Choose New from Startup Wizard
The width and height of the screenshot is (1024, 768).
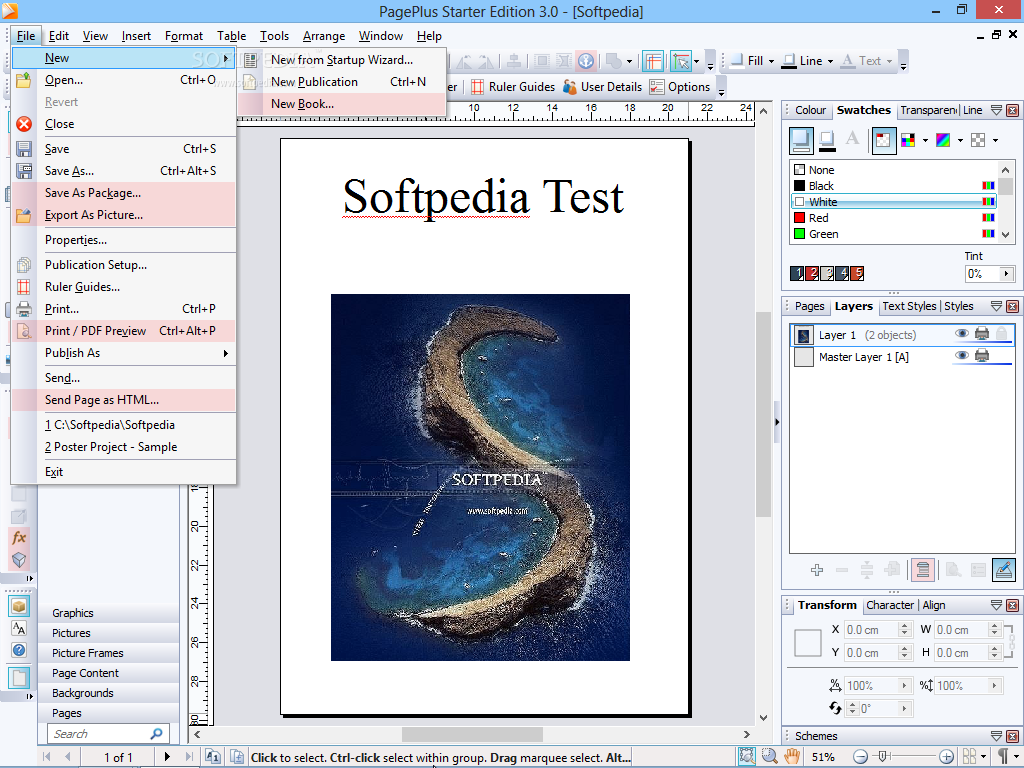[342, 60]
